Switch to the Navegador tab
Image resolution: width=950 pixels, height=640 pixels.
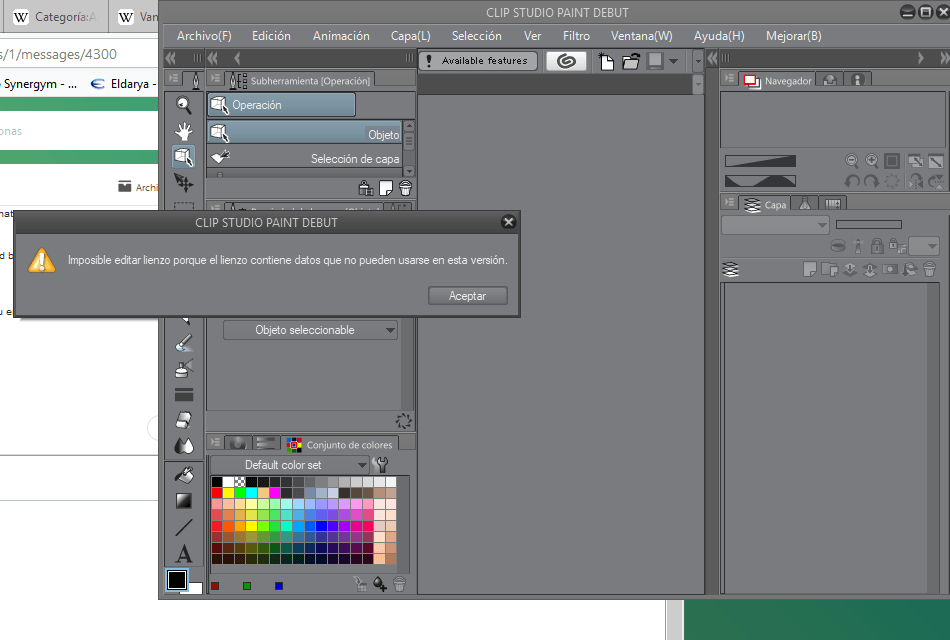pos(778,81)
